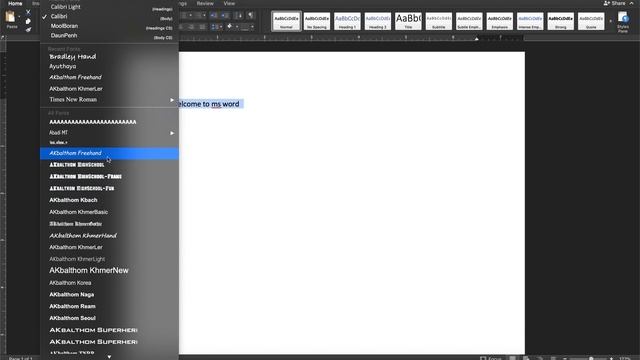Click the Format Painter brush icon
Viewport: 640px width, 360px height.
coord(28,30)
